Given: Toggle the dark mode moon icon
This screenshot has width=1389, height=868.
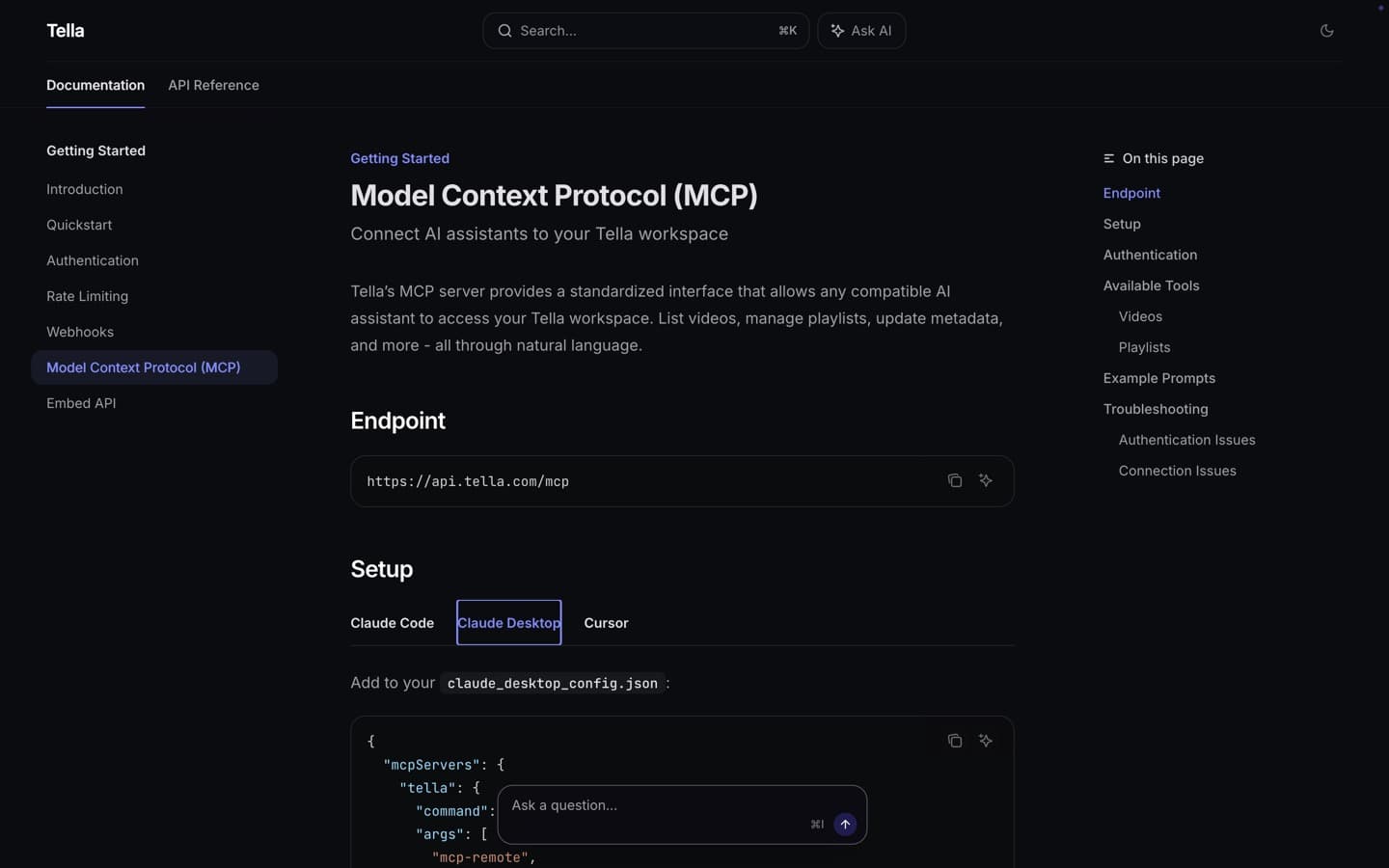Looking at the screenshot, I should (x=1327, y=30).
